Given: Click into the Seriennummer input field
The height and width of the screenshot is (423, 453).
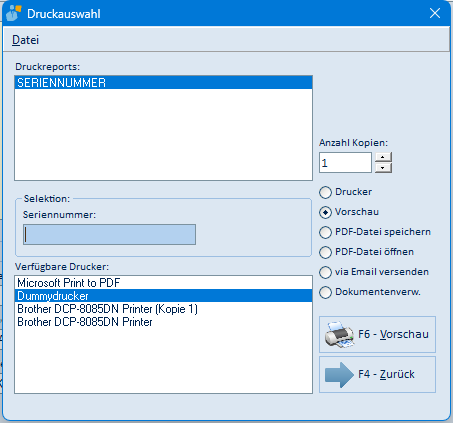Looking at the screenshot, I should [x=109, y=234].
